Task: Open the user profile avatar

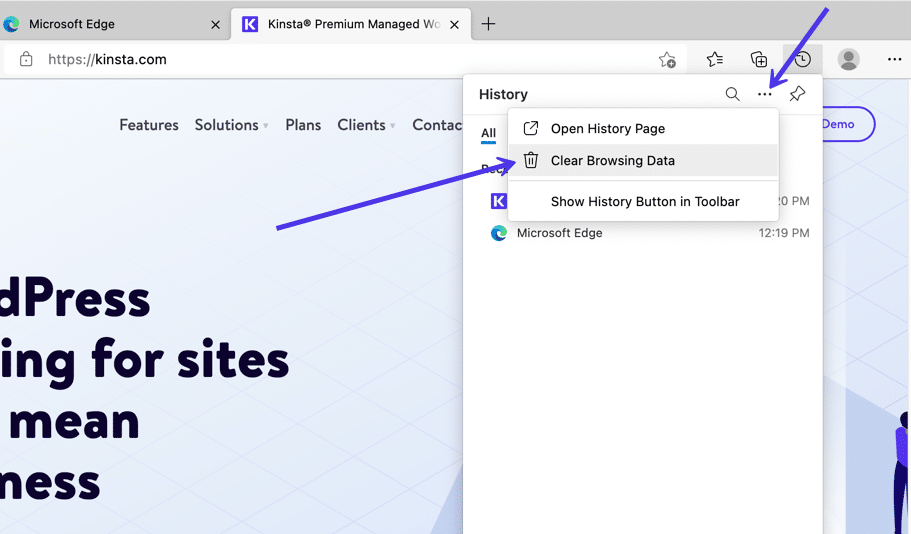Action: coord(848,59)
